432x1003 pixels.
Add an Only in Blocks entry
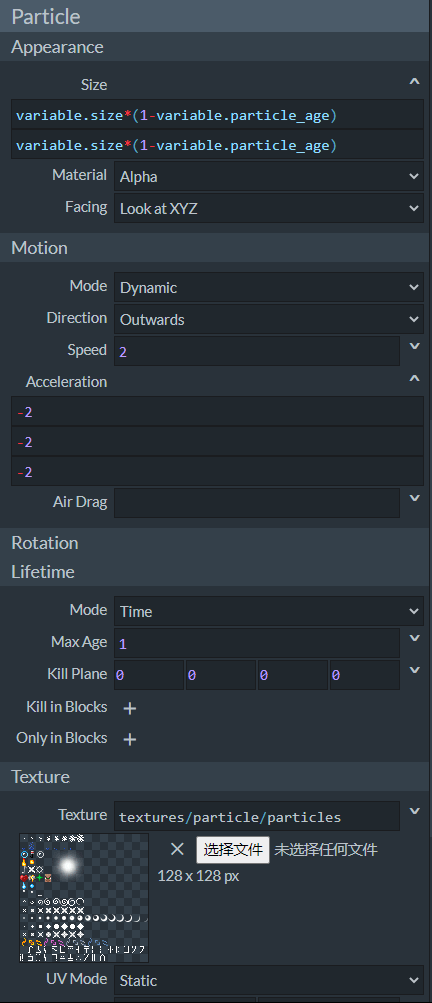point(129,739)
